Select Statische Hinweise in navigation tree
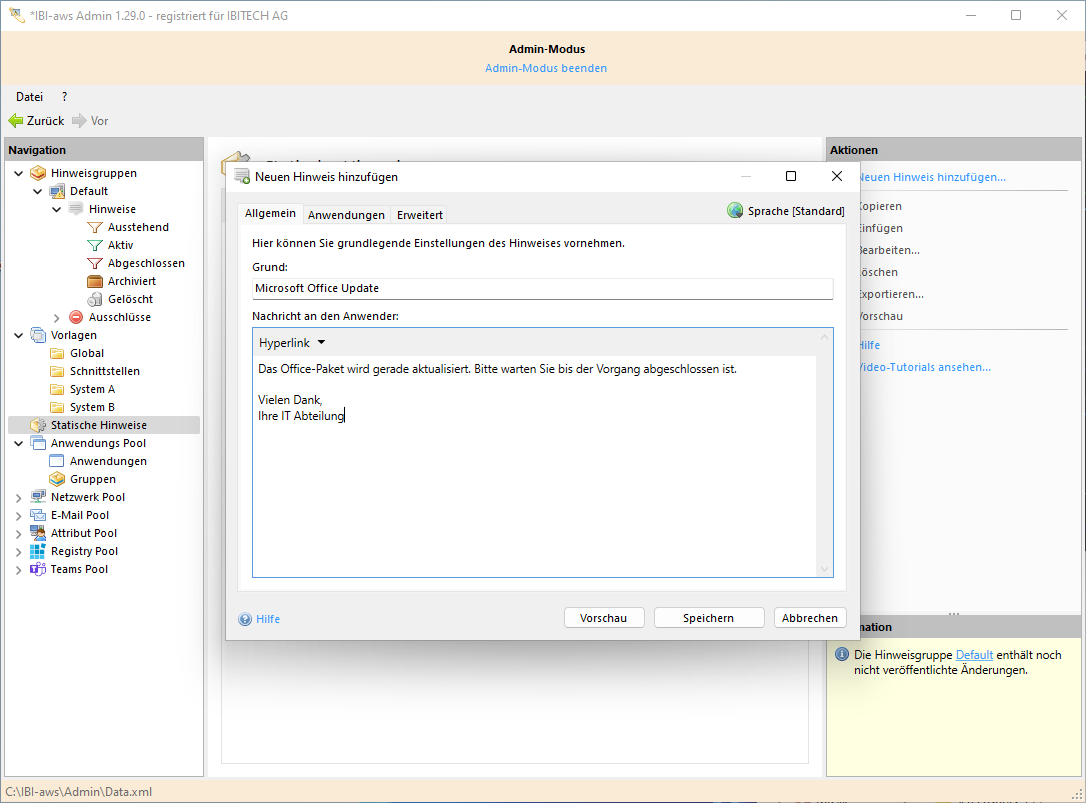Screen dimensions: 1086x803 click(100, 425)
